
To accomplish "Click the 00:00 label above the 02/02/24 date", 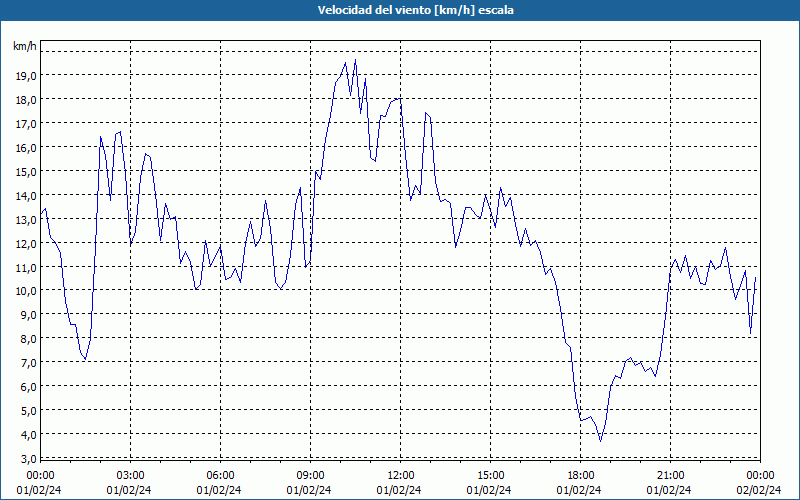I will [x=760, y=476].
